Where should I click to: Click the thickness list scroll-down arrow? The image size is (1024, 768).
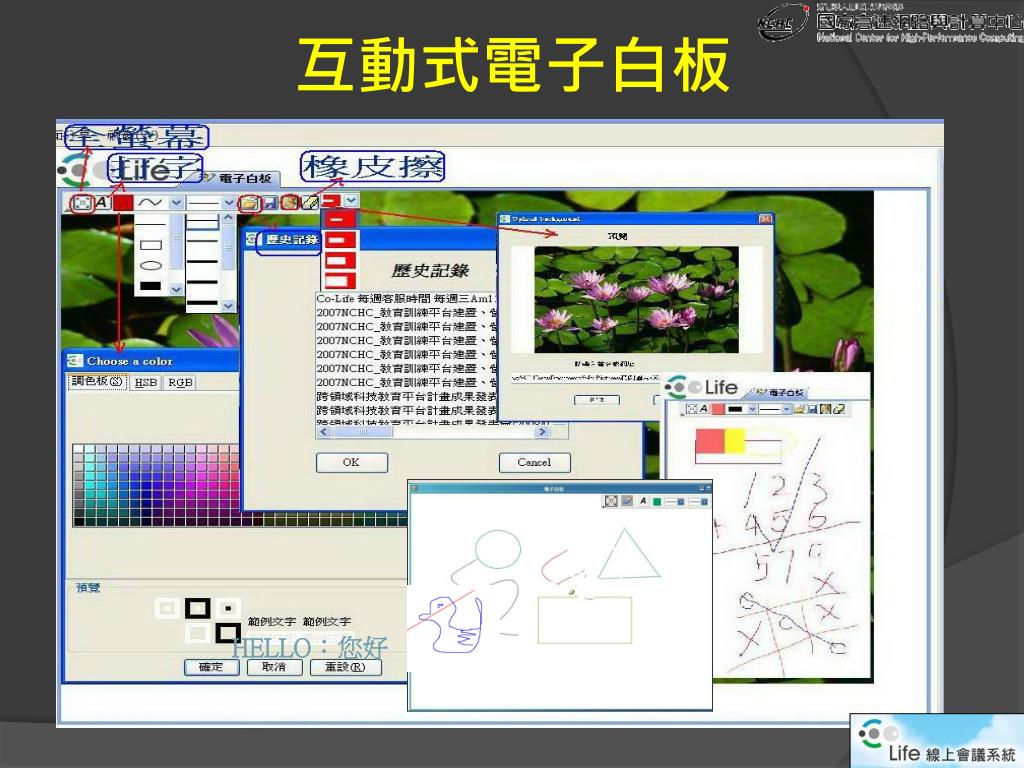[229, 306]
